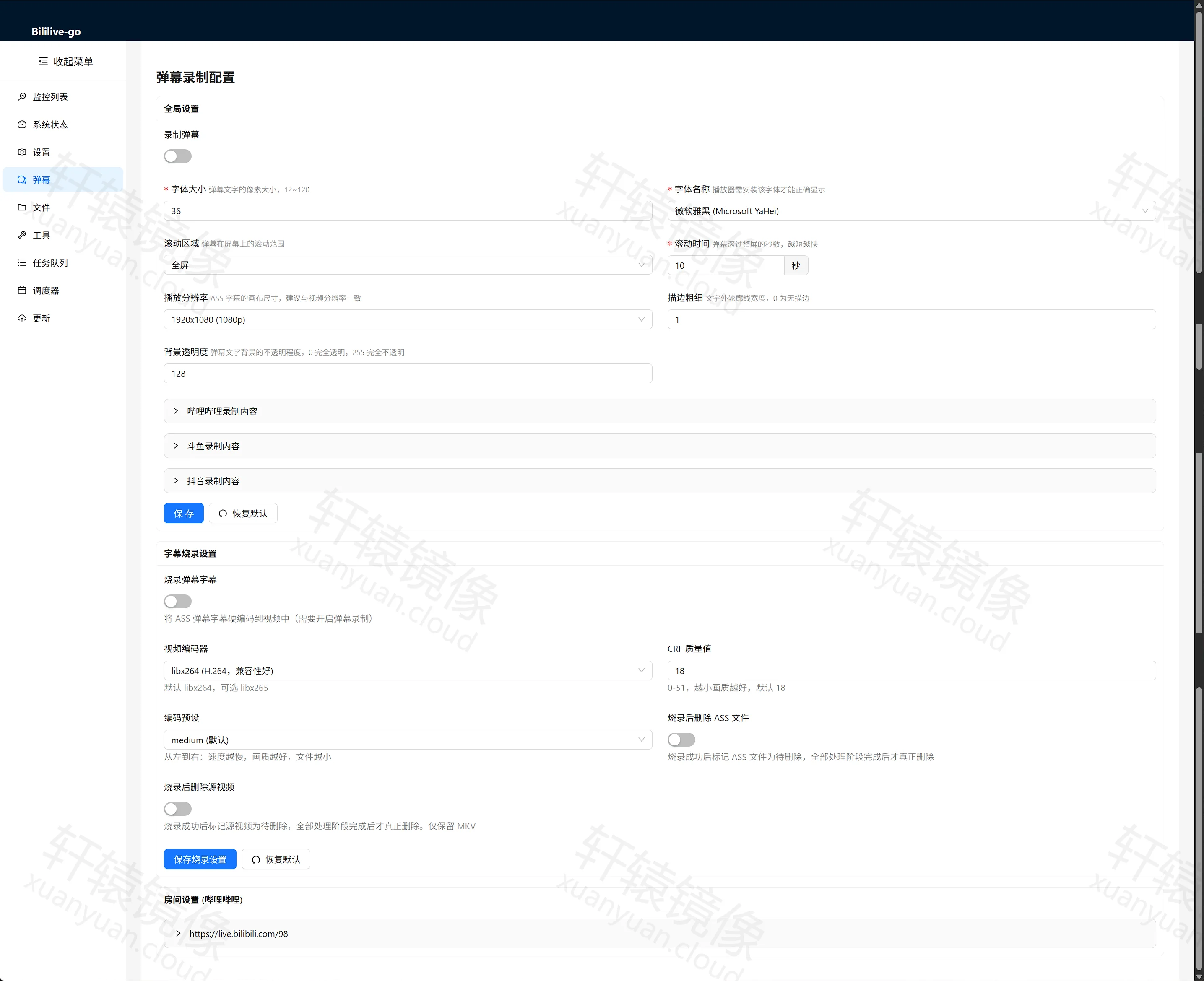This screenshot has height=981, width=1204.
Task: Expand the 斗鱼录制内容 panel
Action: point(660,446)
